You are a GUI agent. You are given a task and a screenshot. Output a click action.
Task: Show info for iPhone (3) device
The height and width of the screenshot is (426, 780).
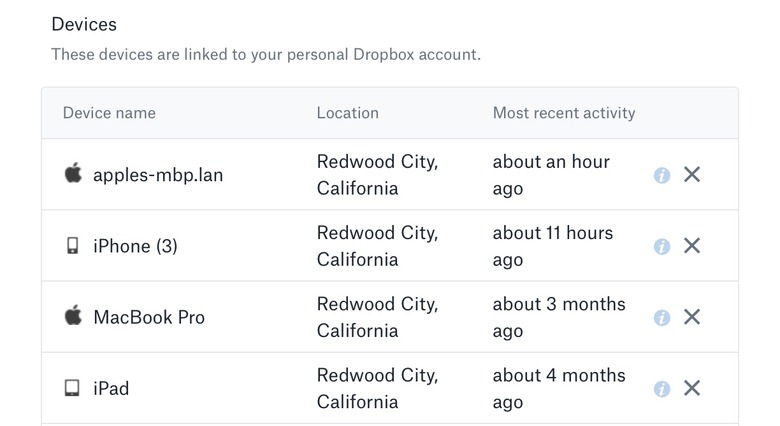[661, 246]
